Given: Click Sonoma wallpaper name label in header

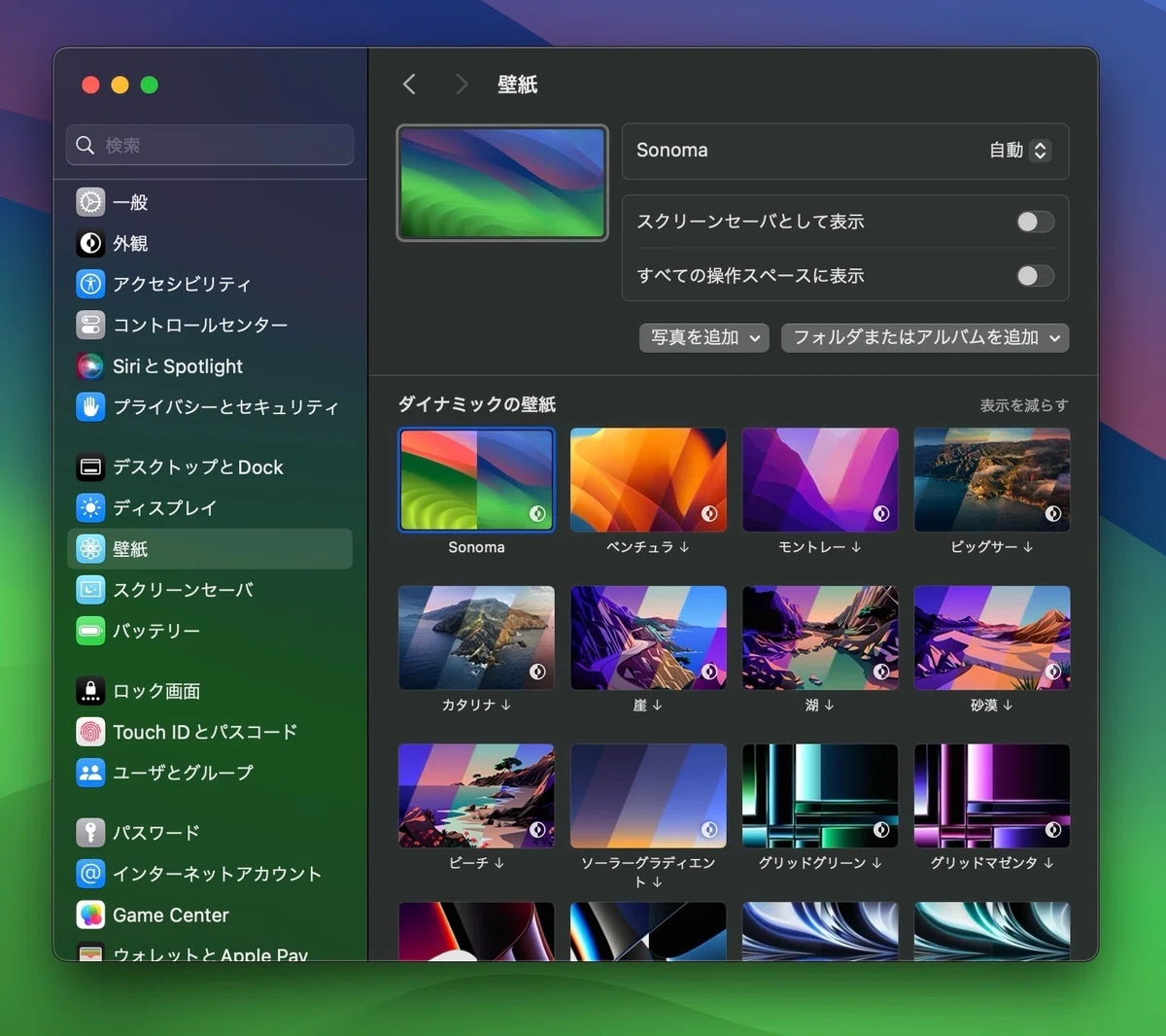Looking at the screenshot, I should click(x=671, y=151).
